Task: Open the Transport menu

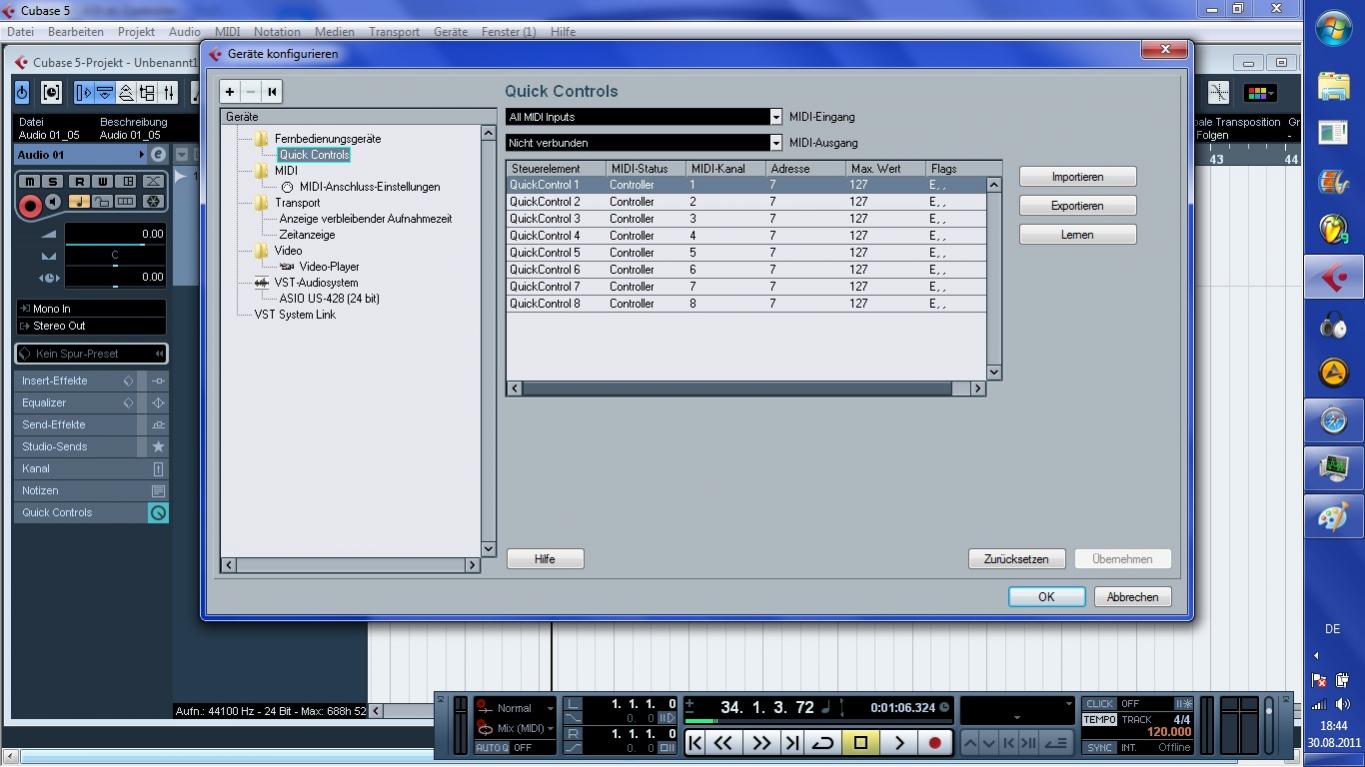Action: coord(394,32)
